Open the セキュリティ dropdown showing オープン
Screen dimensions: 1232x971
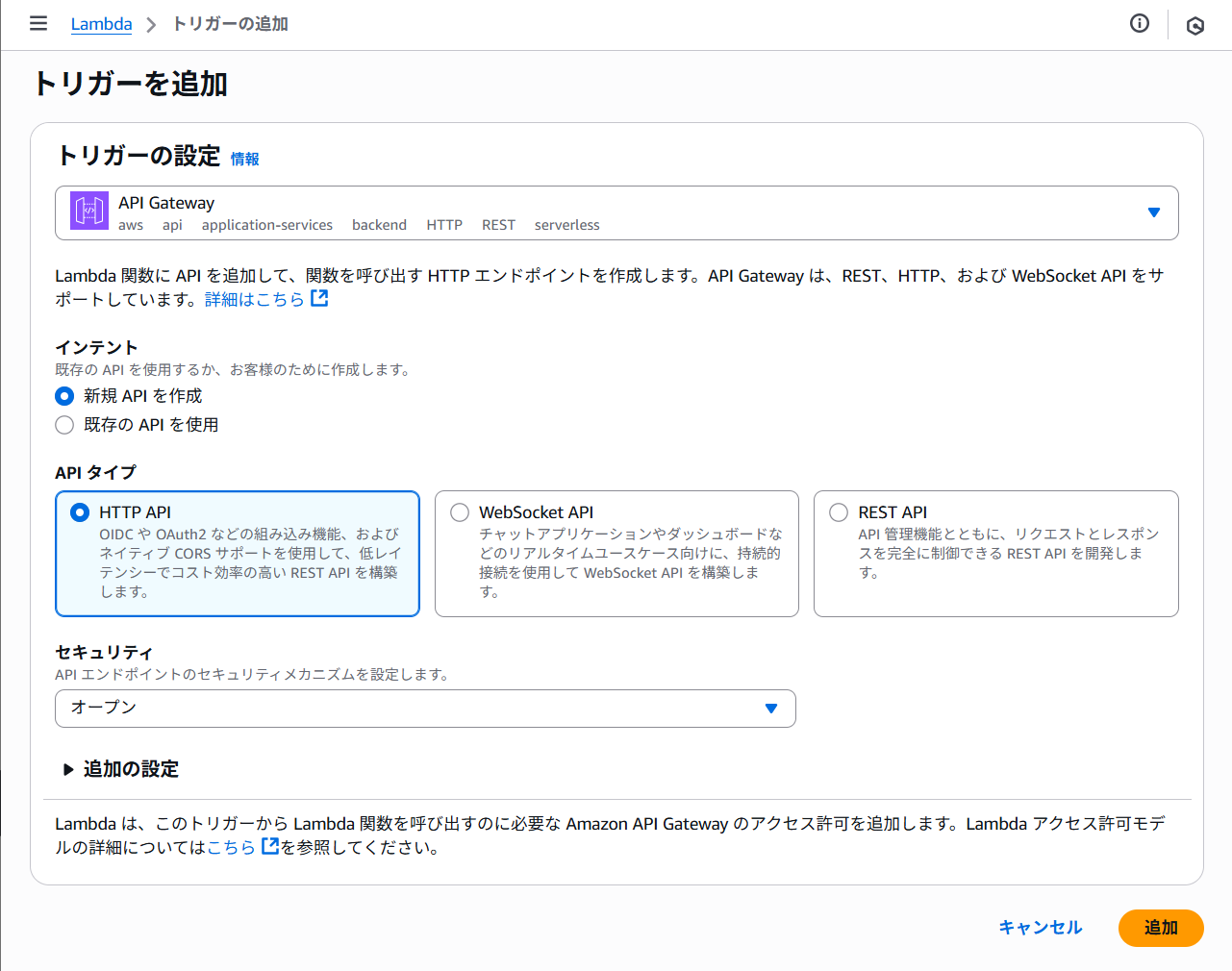(424, 709)
